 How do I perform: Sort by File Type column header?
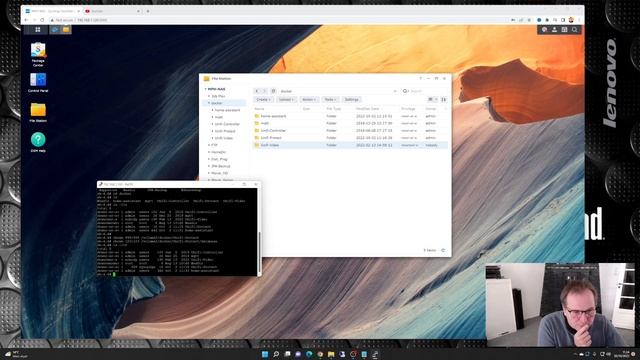coord(333,109)
